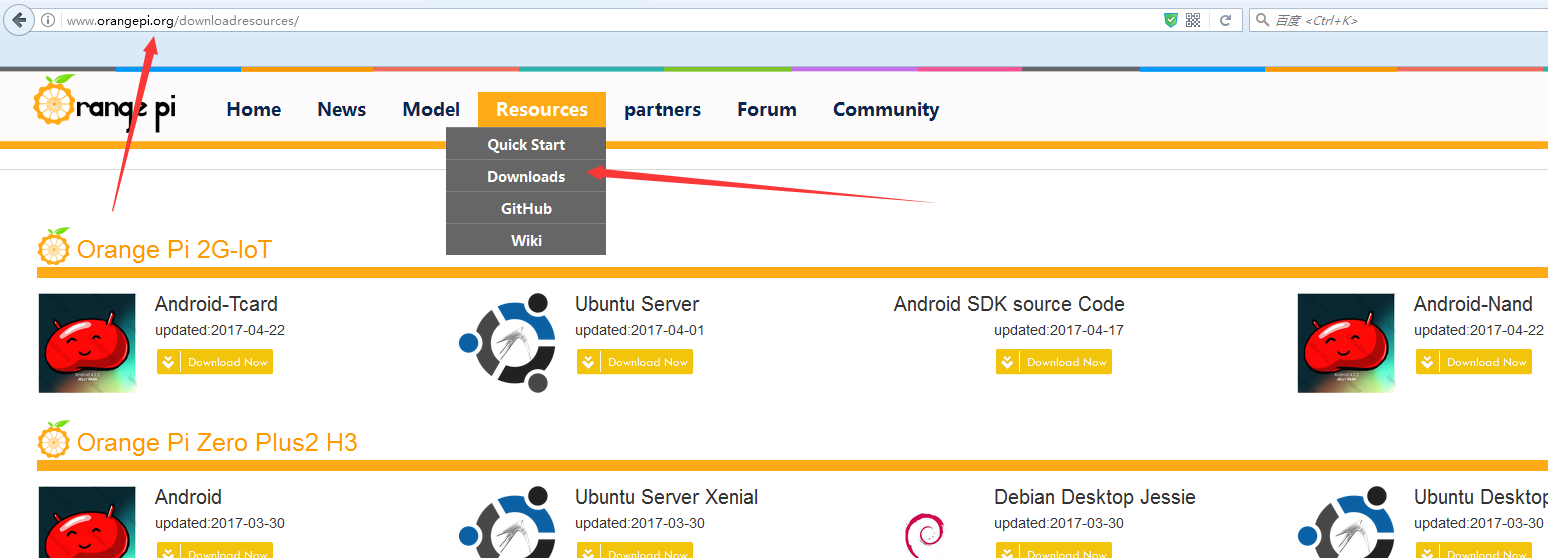
Task: Open the QR code icon in address bar
Action: pos(1193,20)
